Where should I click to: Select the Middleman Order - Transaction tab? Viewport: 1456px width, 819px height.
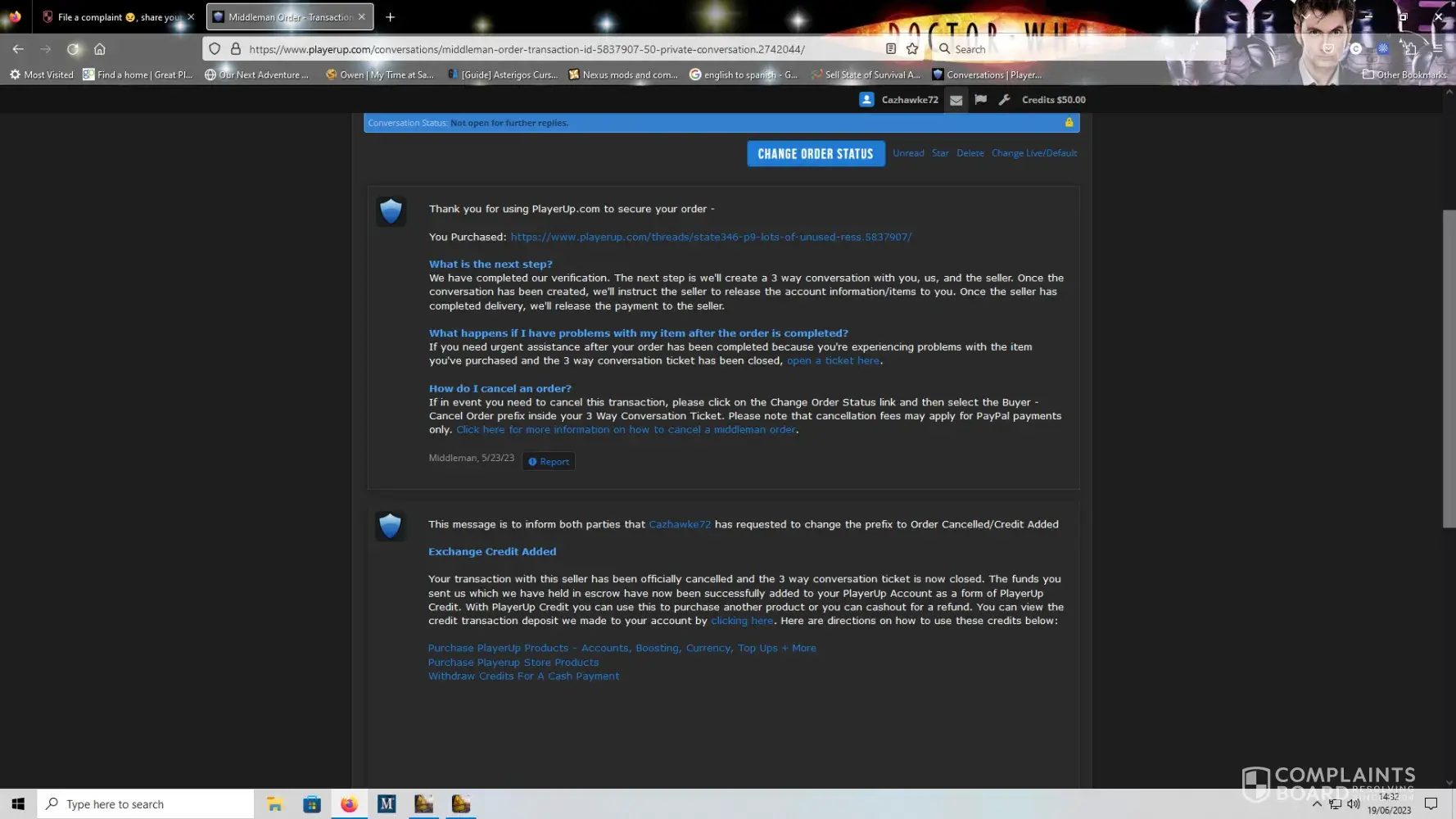click(x=290, y=17)
